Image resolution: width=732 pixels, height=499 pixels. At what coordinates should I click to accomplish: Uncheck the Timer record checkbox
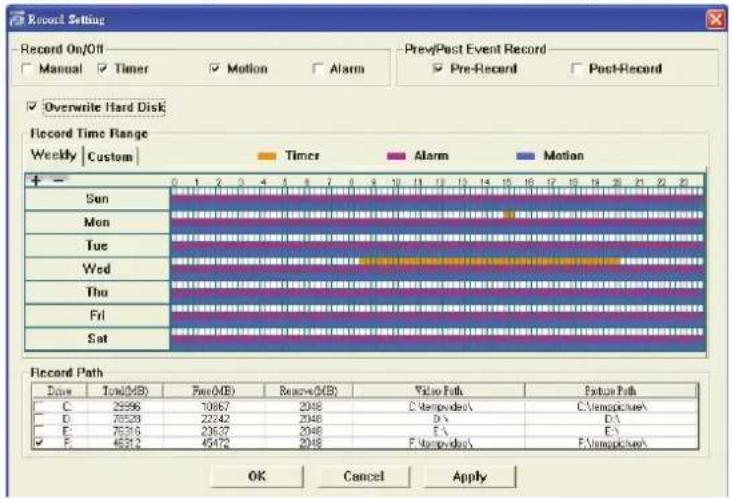pos(103,69)
